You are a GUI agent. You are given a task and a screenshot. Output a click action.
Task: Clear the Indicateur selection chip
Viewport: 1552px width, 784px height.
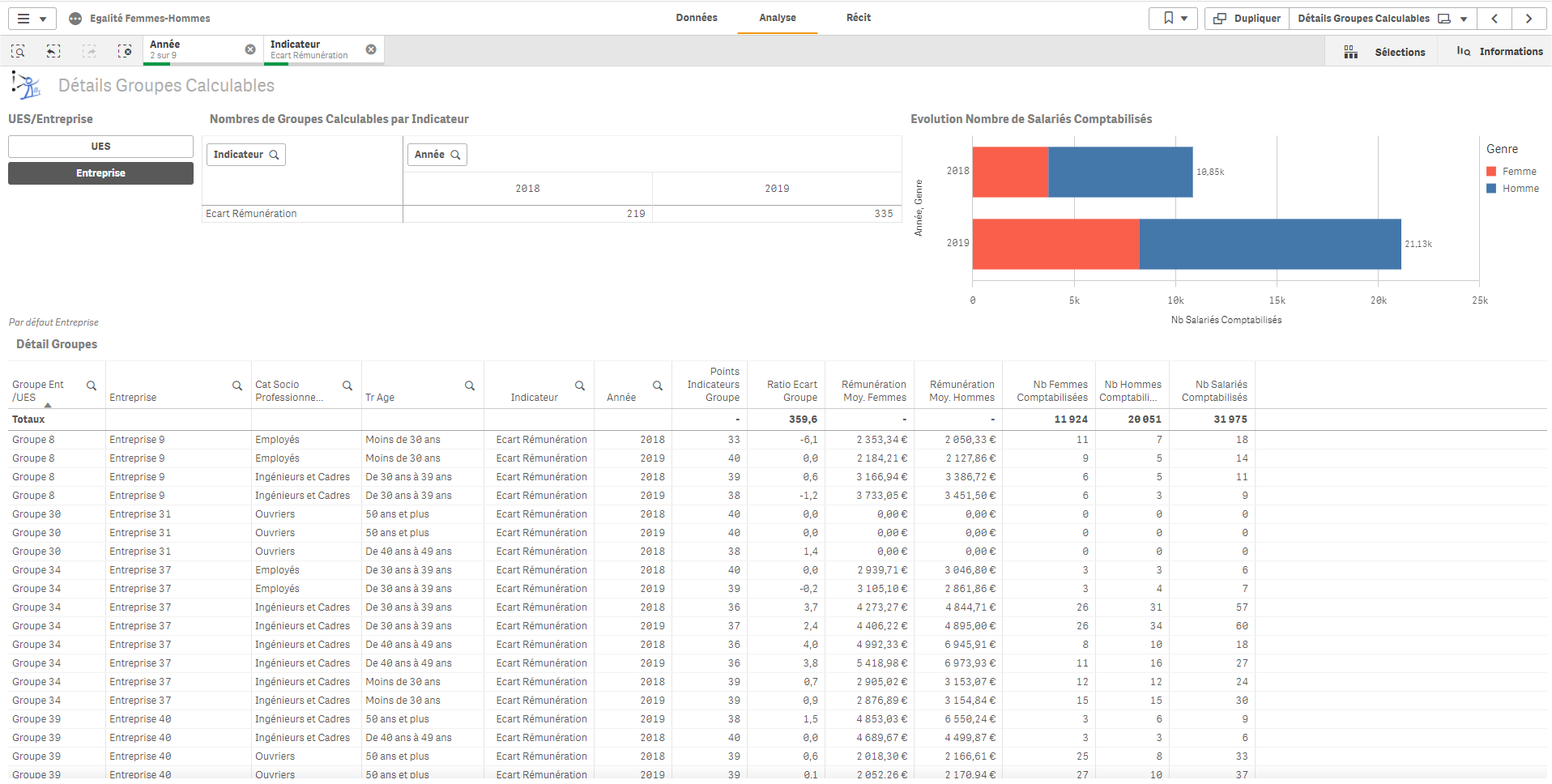371,49
